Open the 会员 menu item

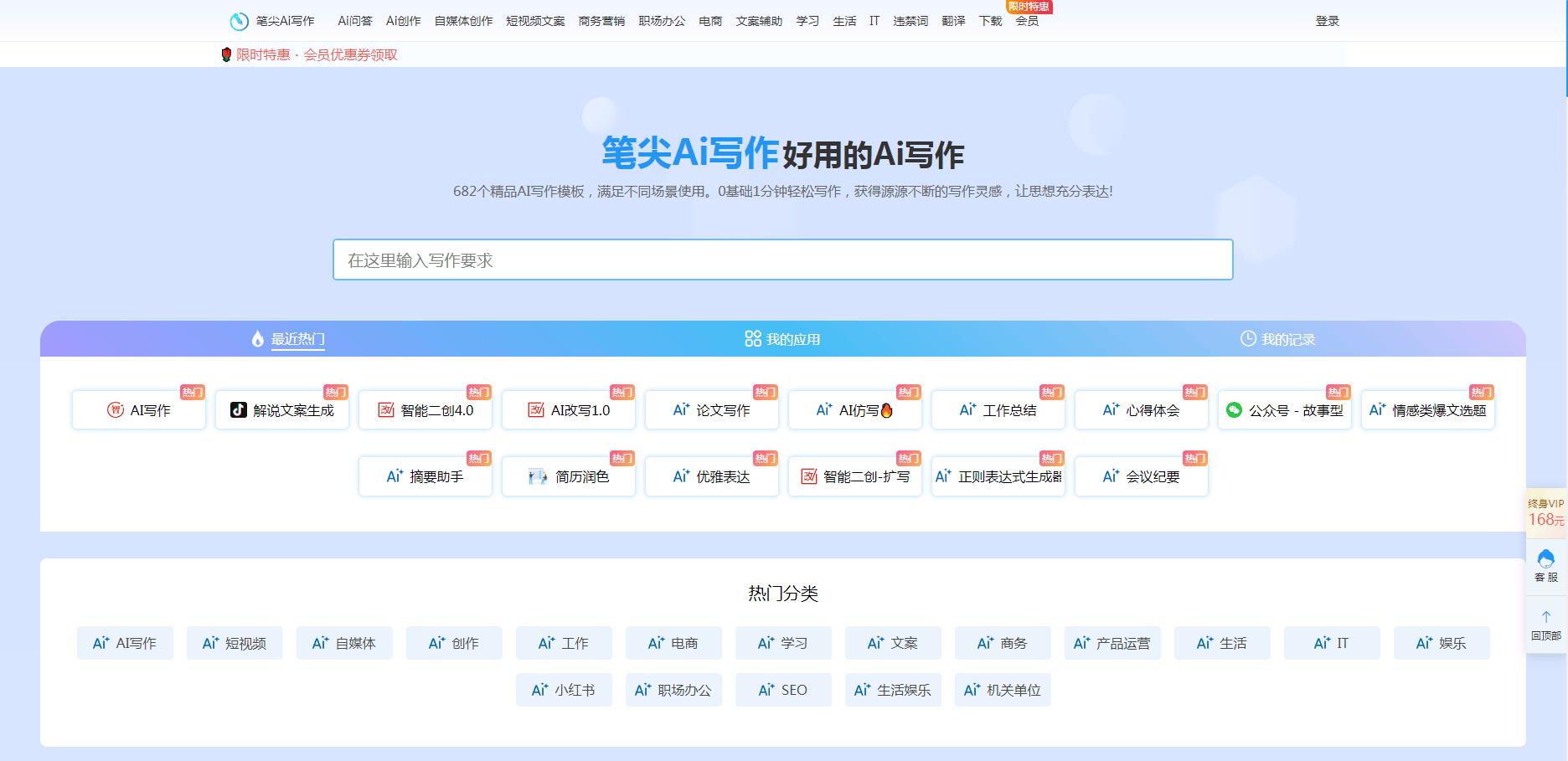coord(1027,21)
